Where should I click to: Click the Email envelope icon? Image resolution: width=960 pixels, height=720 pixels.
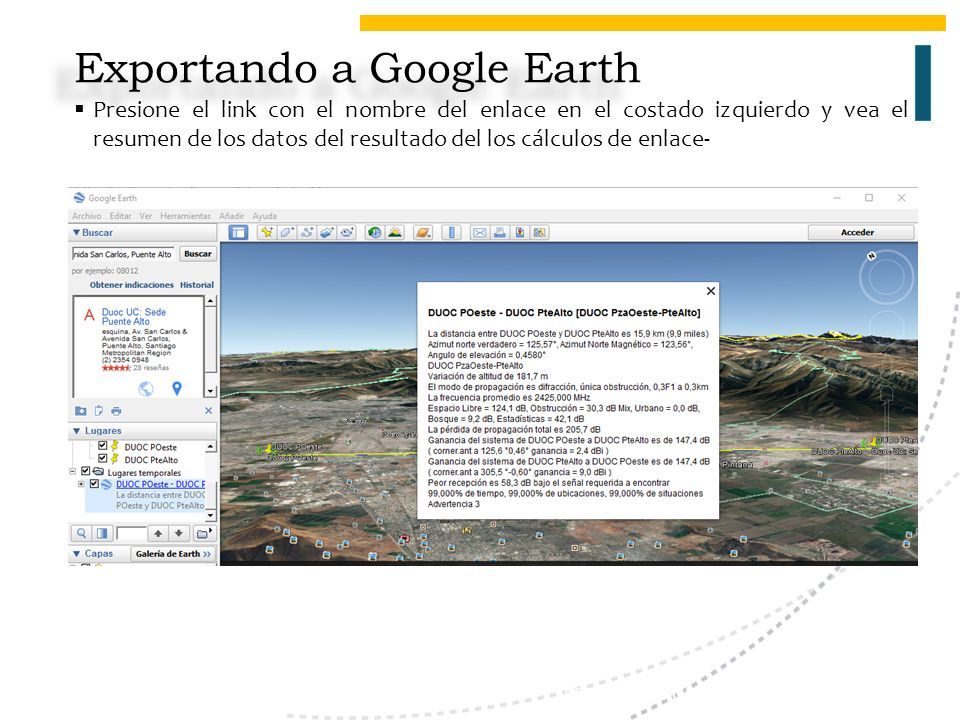click(479, 233)
